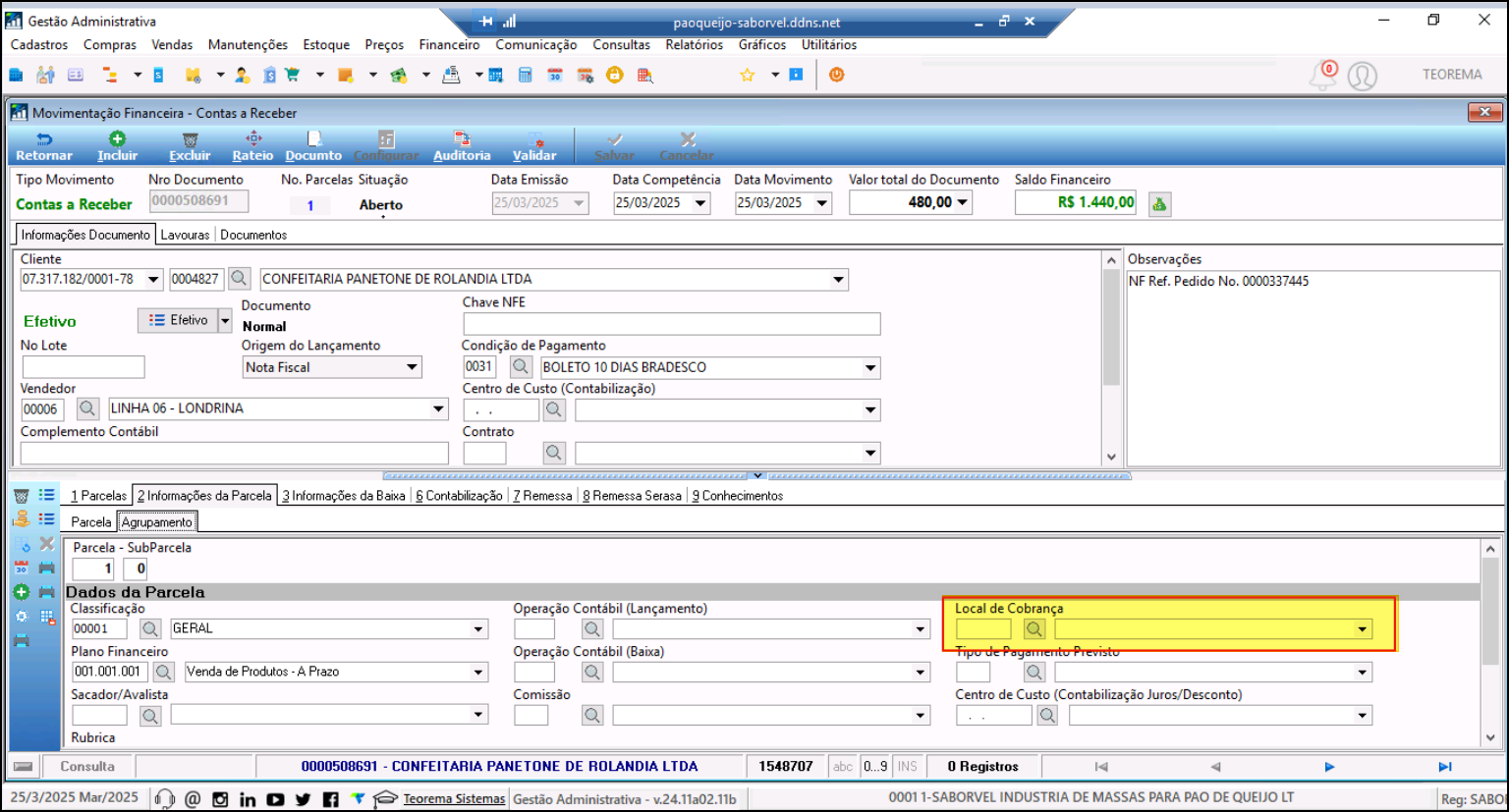The height and width of the screenshot is (812, 1509).
Task: Click the favorites star icon in the main toolbar
Action: point(747,75)
